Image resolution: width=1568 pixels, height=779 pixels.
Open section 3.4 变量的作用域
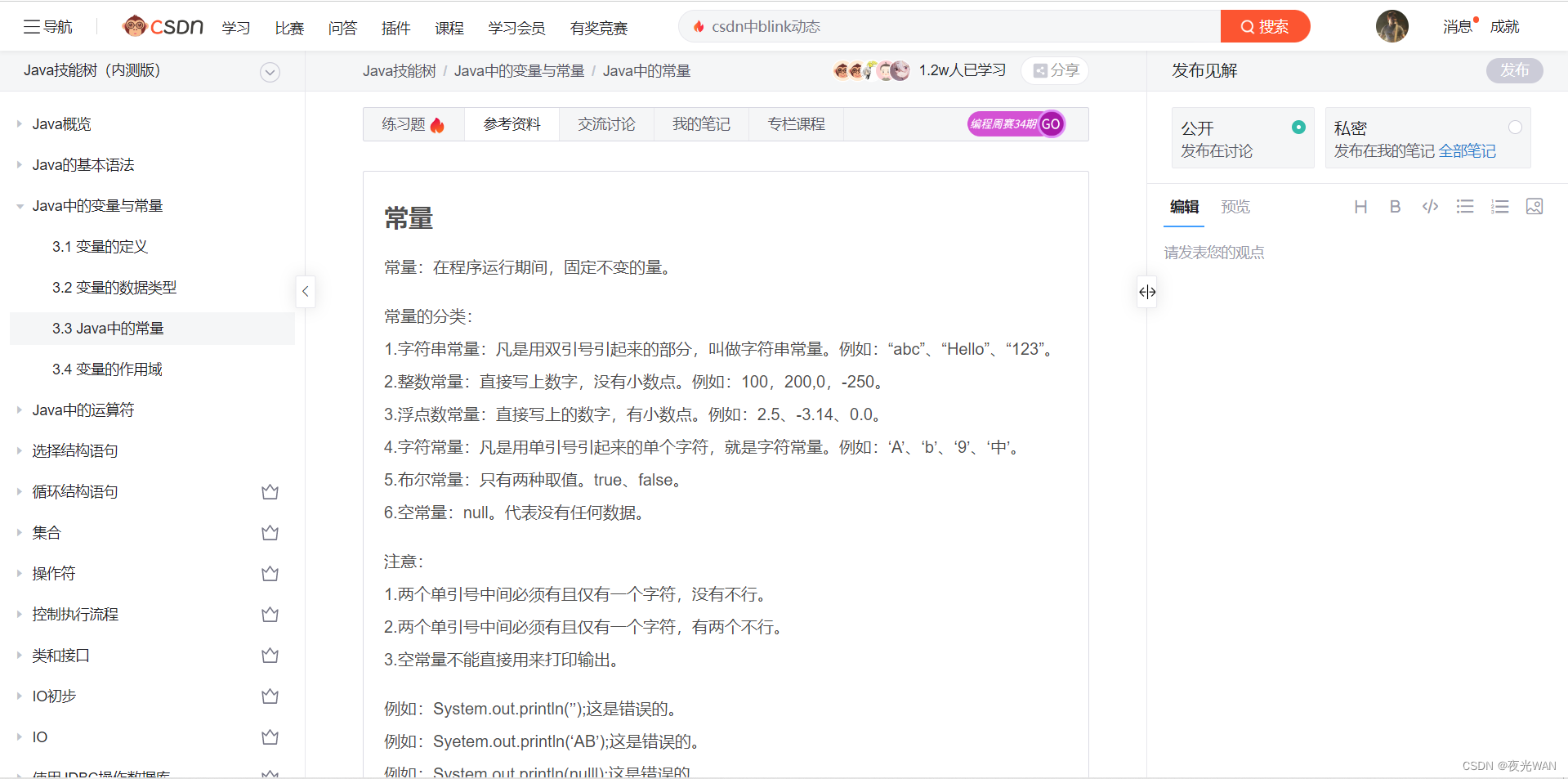click(x=107, y=369)
